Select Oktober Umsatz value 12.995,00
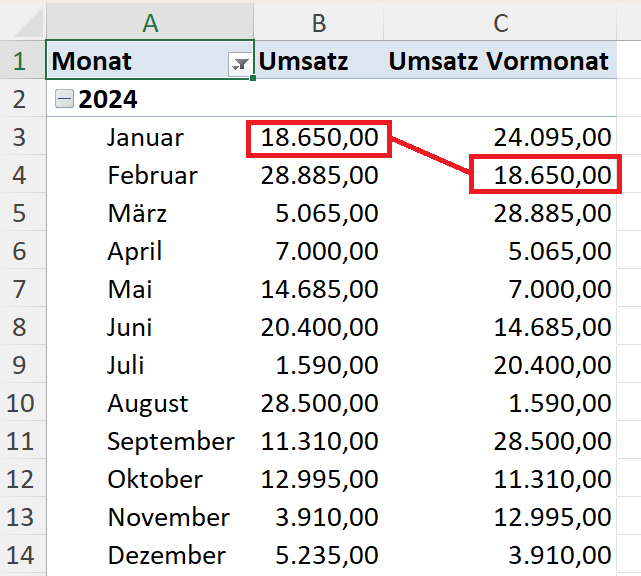The image size is (641, 576). (x=319, y=479)
